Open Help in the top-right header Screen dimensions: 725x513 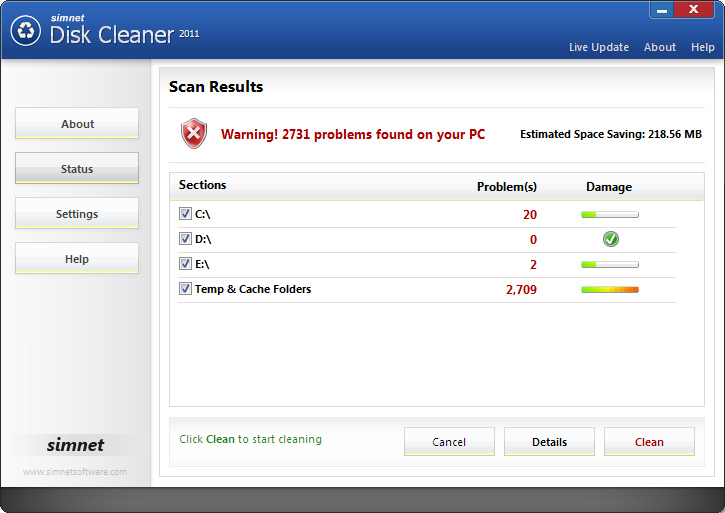(703, 47)
